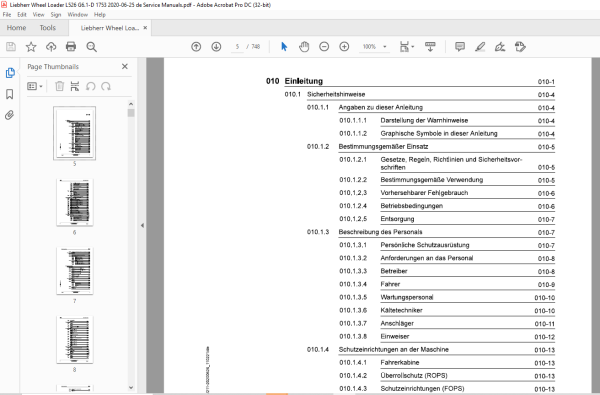Activate the Hand pan tool
This screenshot has width=600, height=395.
pos(304,47)
